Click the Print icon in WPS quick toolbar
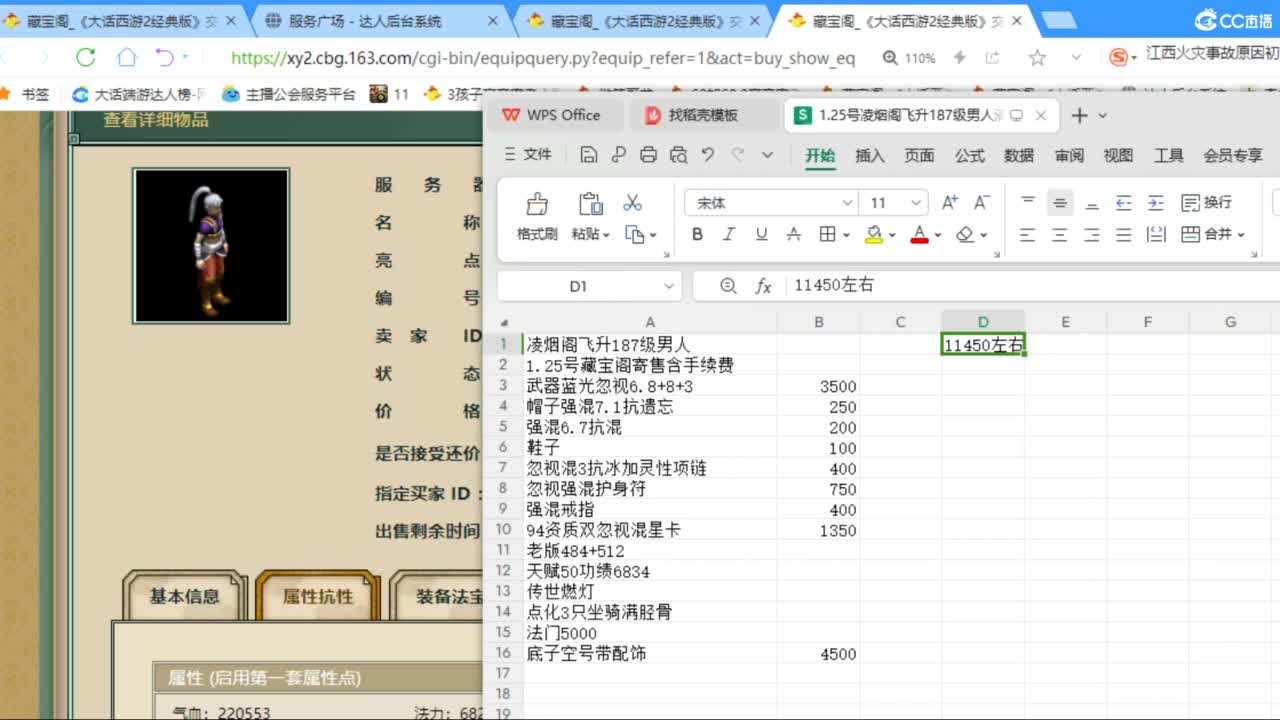The width and height of the screenshot is (1280, 720). coord(648,155)
